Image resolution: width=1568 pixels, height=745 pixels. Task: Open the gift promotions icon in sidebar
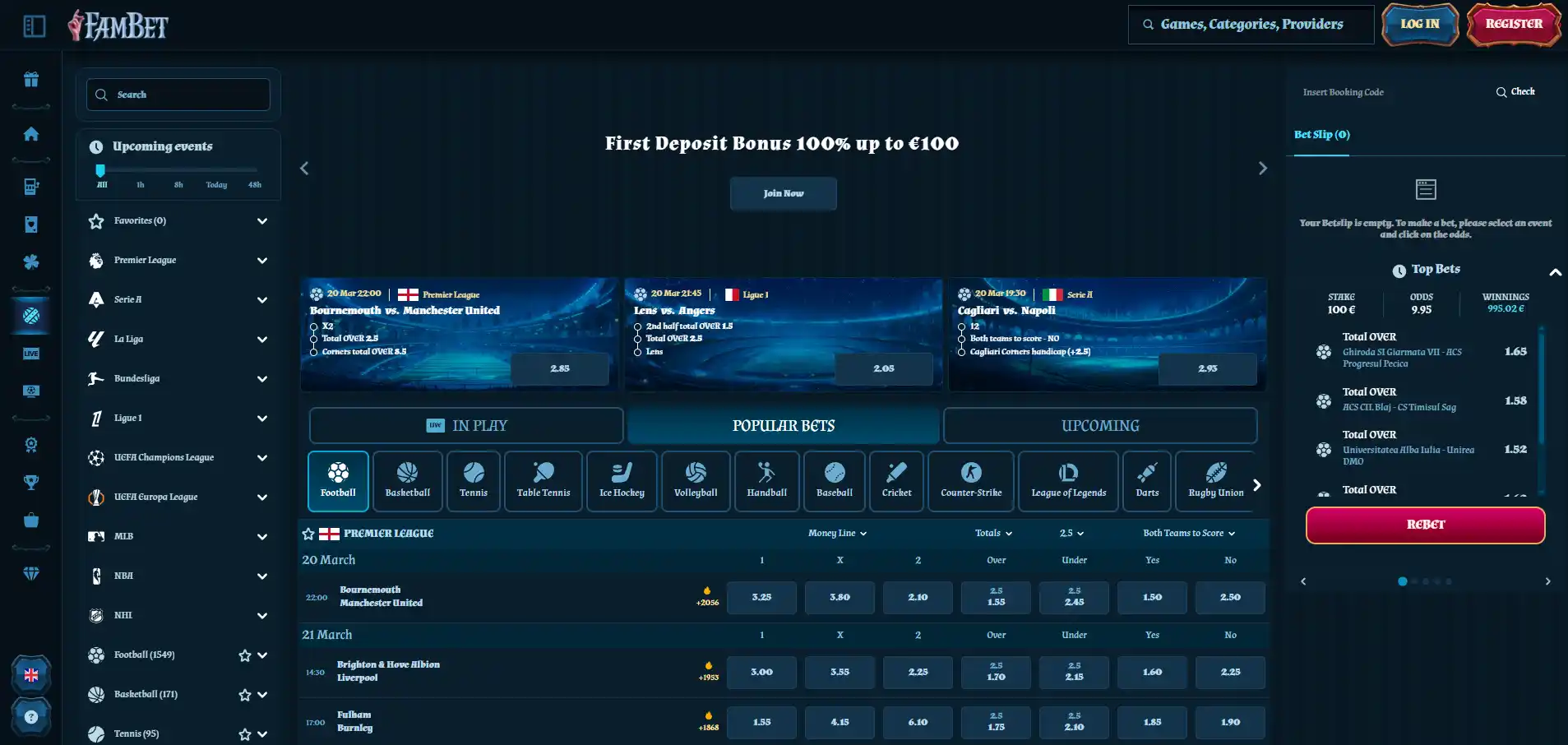click(x=31, y=80)
